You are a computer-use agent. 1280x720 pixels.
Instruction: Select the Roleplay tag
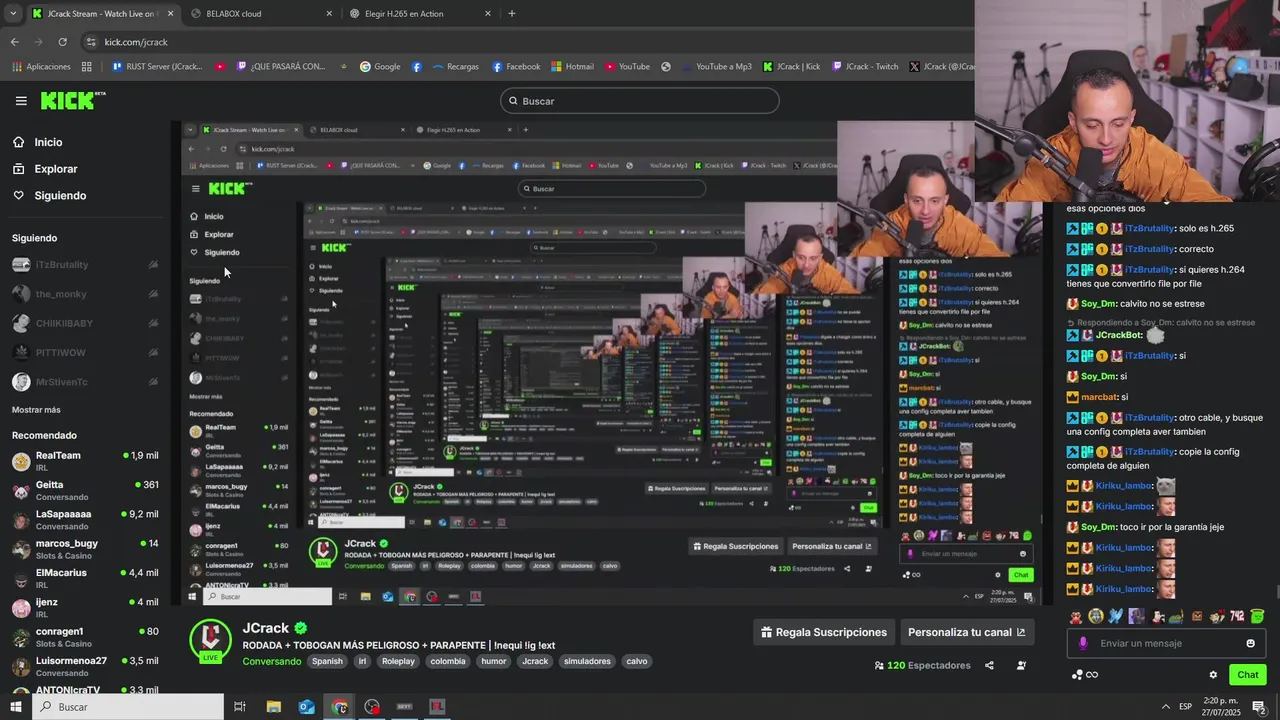tap(398, 661)
